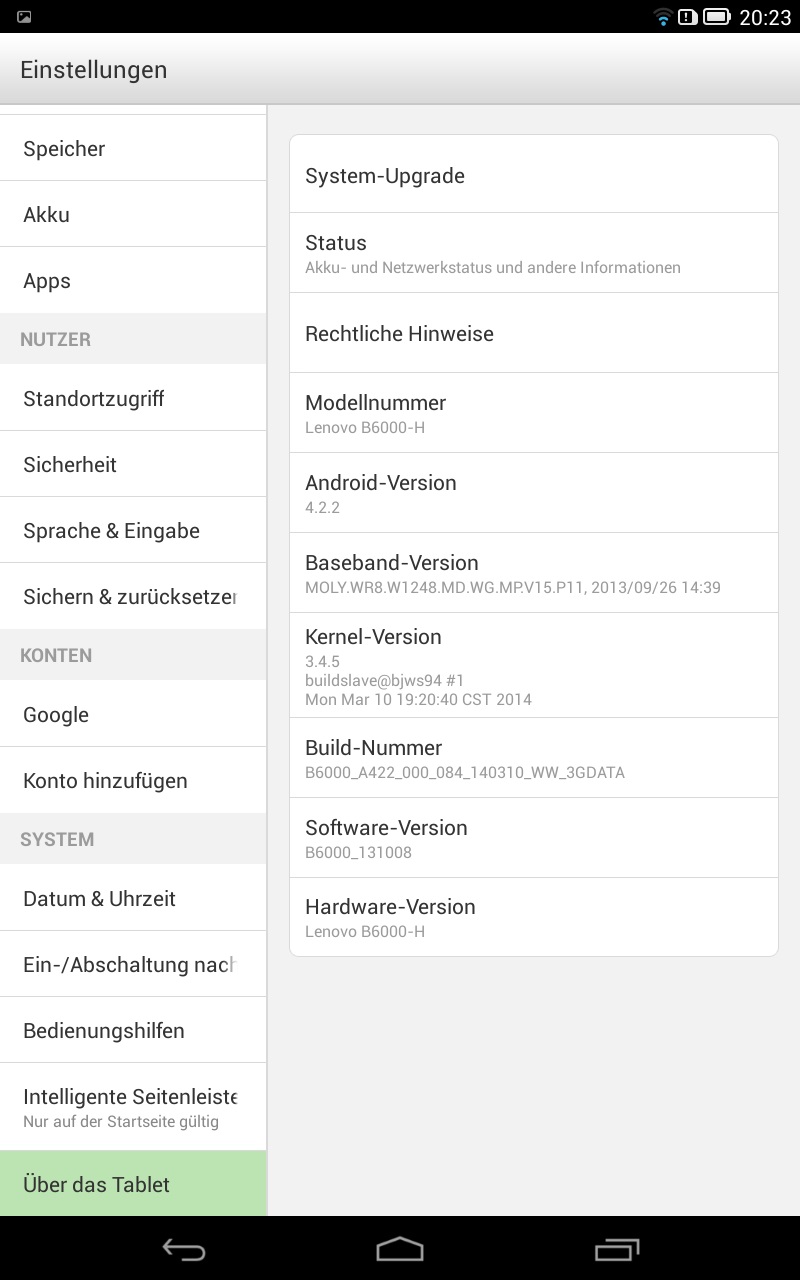Select the Google account entry

tap(133, 714)
